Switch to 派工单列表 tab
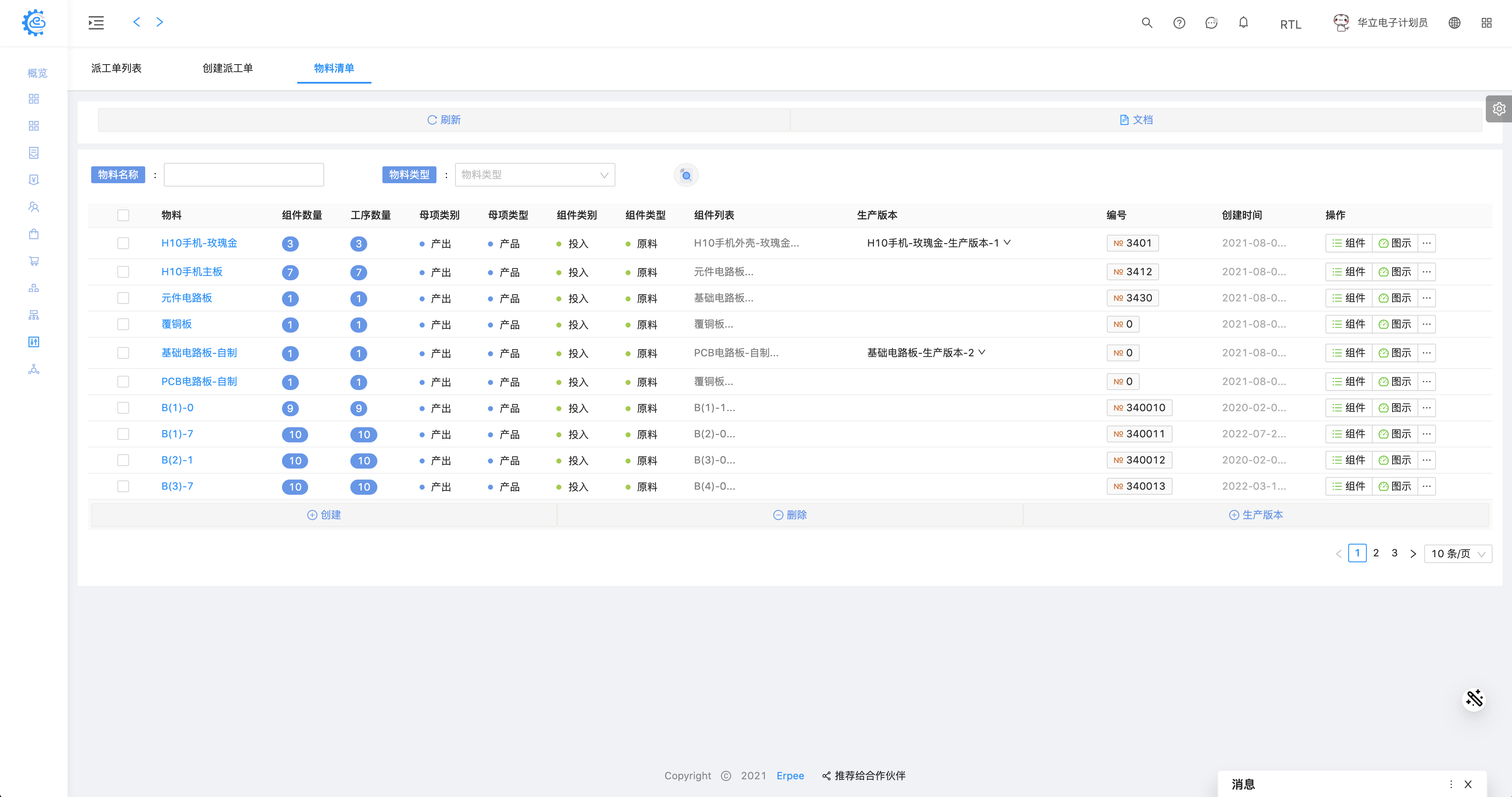 (x=116, y=68)
